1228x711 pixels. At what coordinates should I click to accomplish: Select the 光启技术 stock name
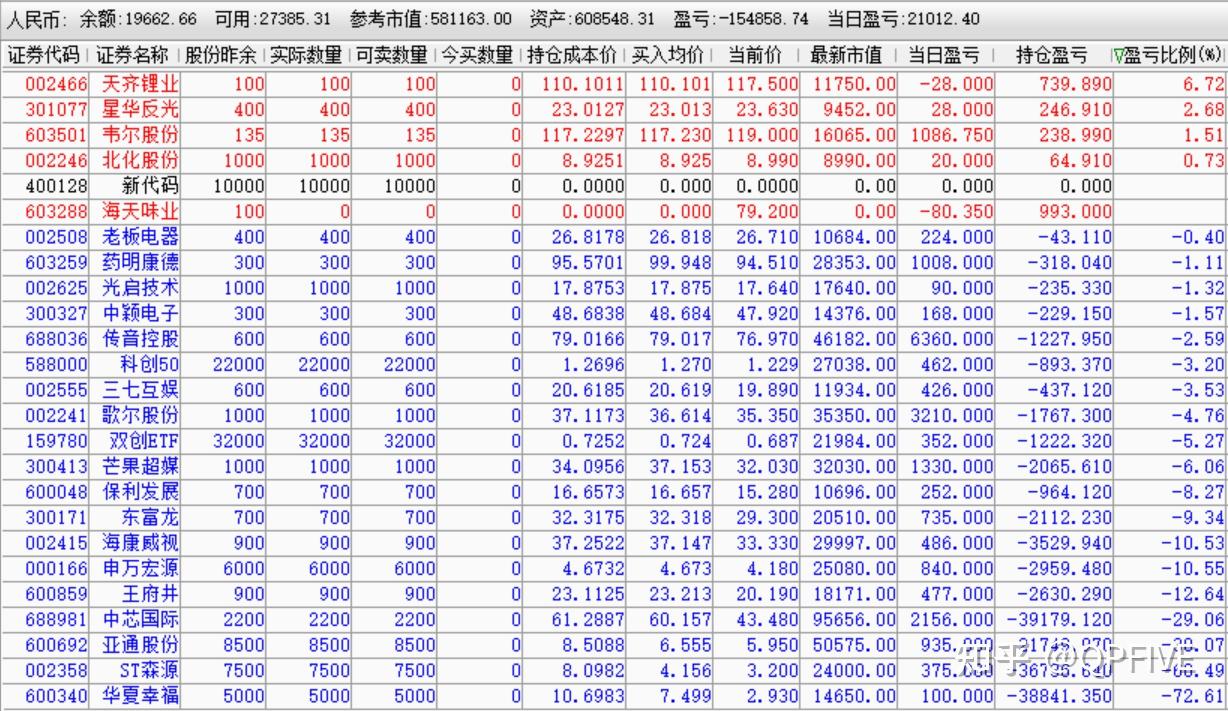[x=140, y=287]
